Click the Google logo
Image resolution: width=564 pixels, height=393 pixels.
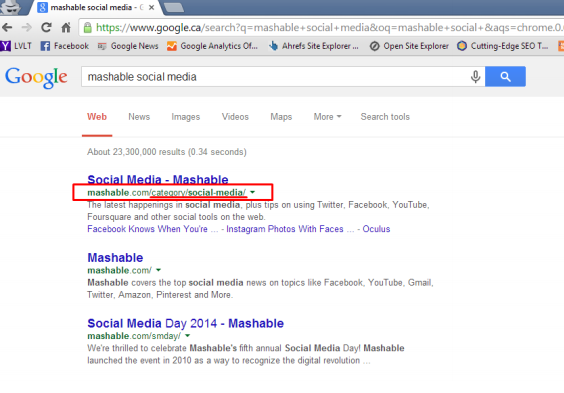pos(36,77)
